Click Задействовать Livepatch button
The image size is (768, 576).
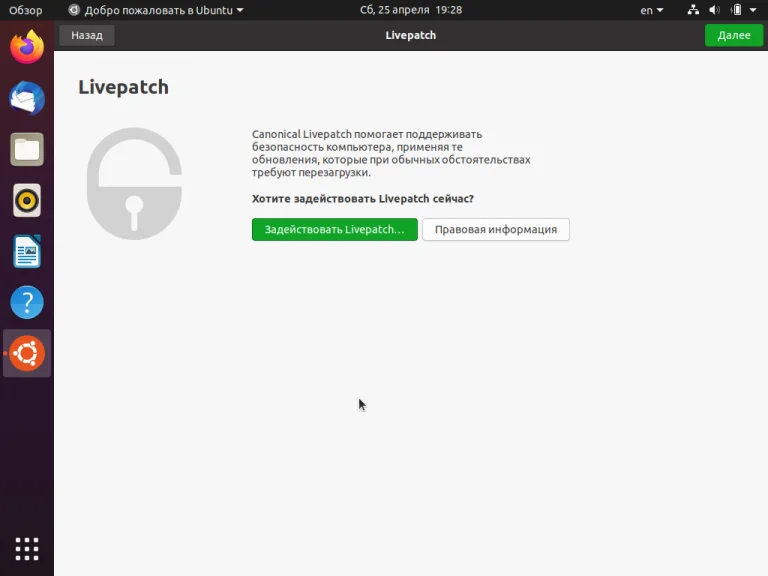coord(335,229)
